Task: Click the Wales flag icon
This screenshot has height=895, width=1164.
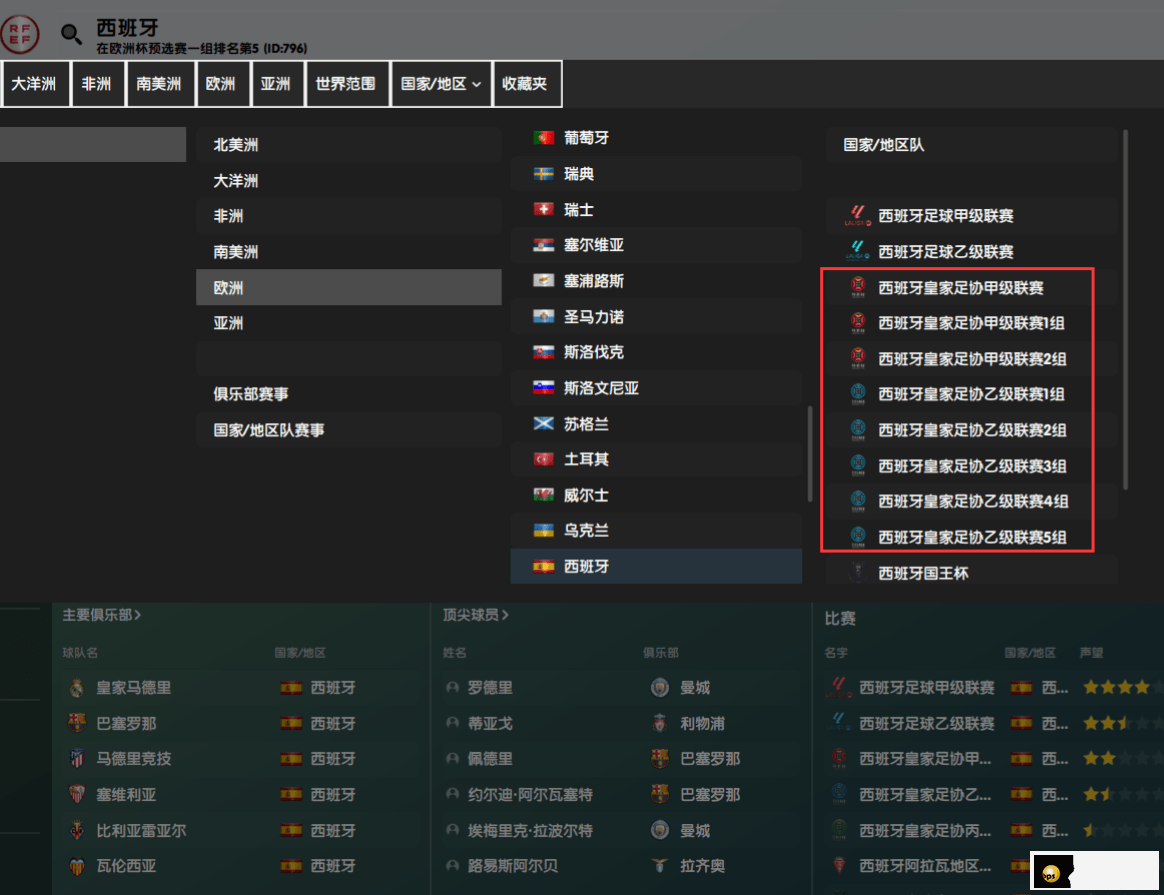Action: (543, 495)
